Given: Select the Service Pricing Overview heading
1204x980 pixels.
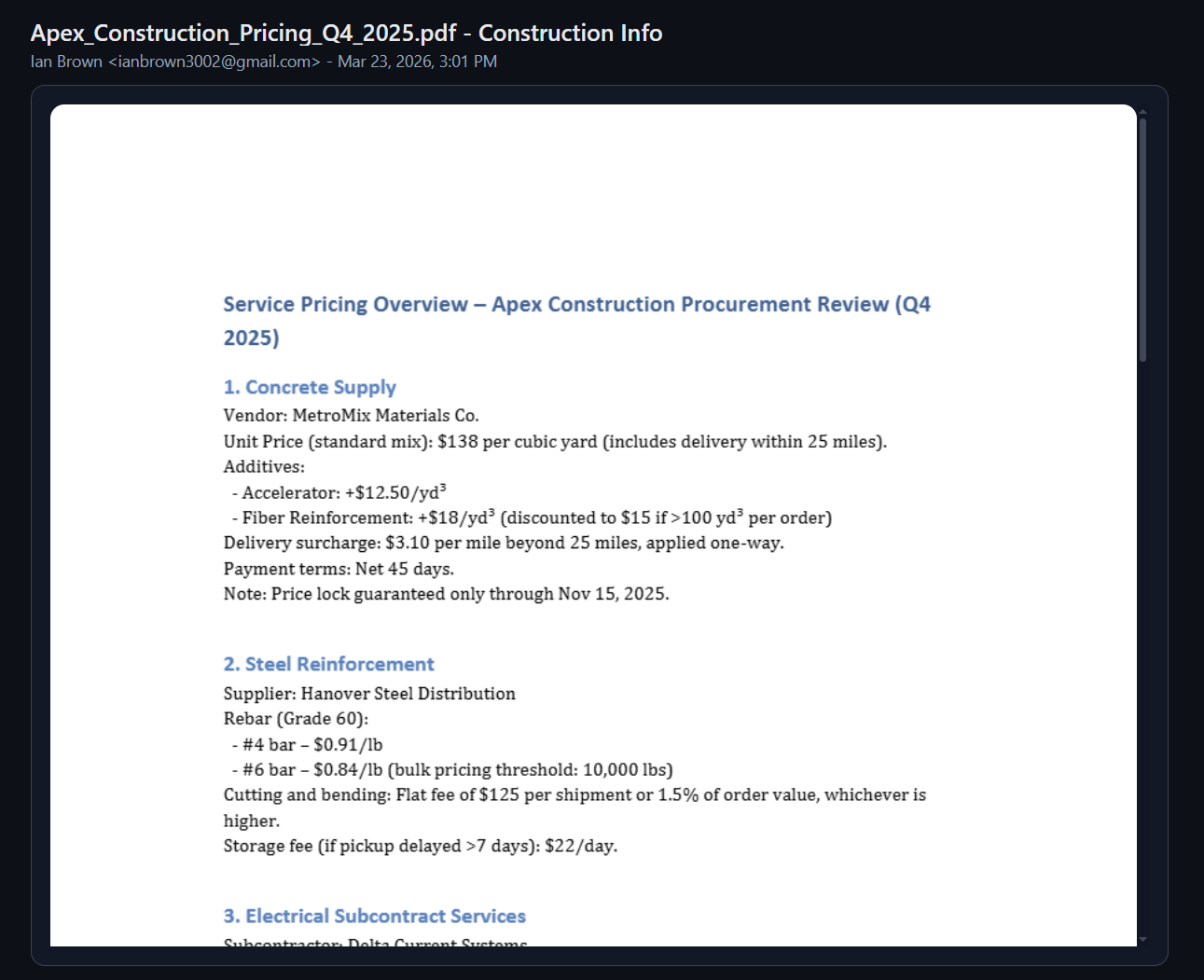Looking at the screenshot, I should pyautogui.click(x=576, y=304).
